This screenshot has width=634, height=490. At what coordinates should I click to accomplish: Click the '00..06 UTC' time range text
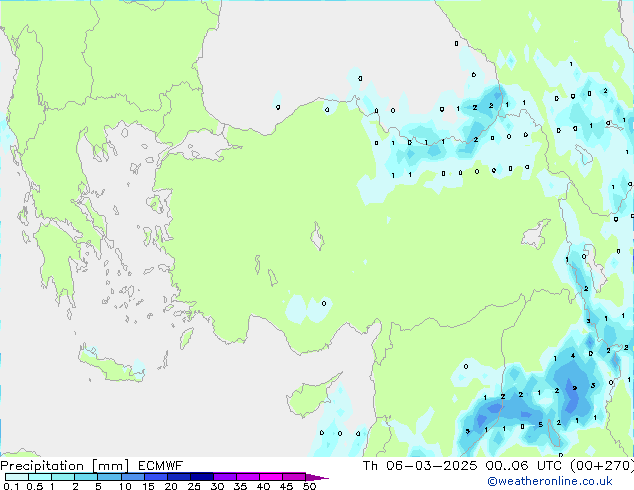[x=523, y=466]
